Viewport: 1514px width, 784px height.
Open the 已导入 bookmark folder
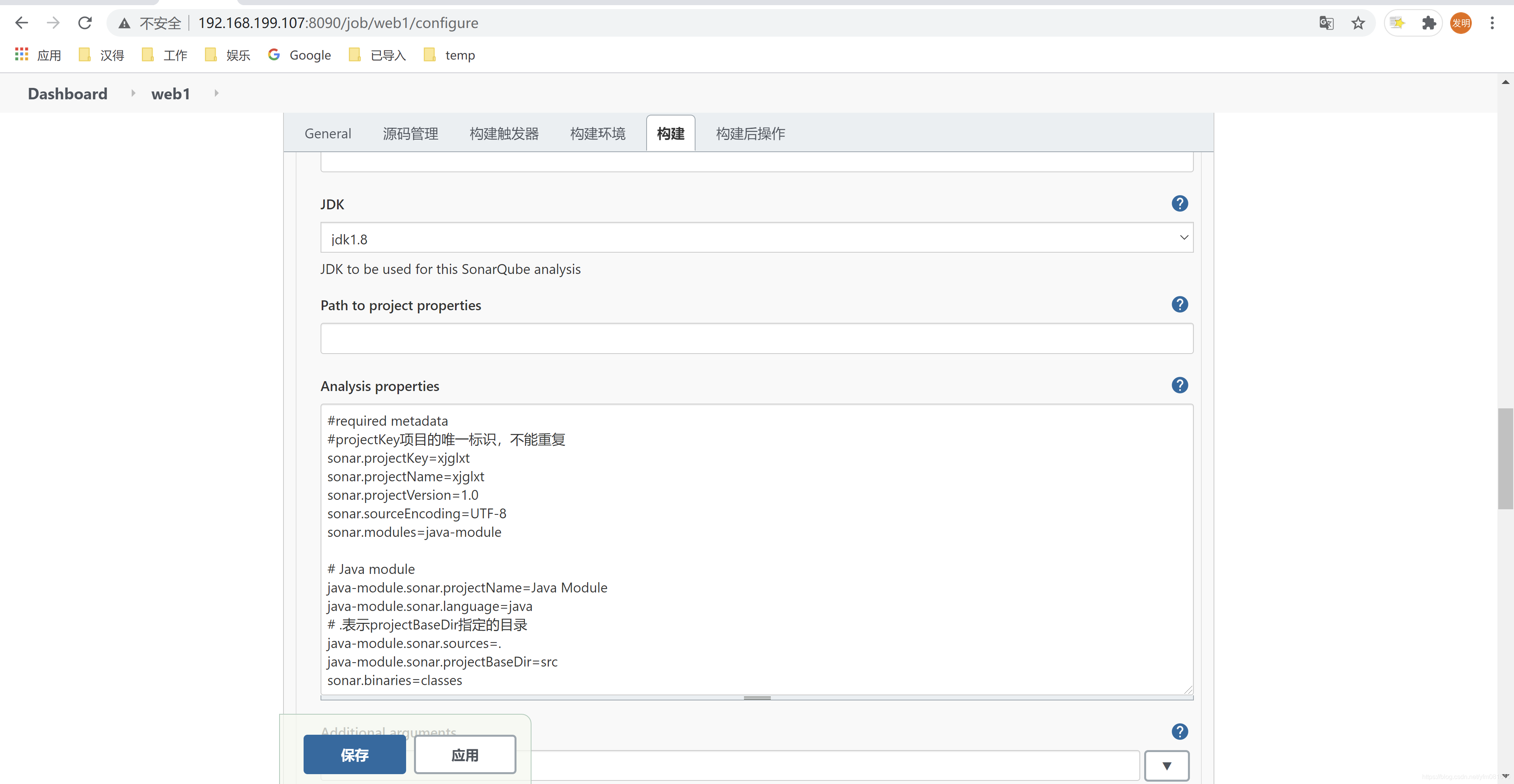point(377,55)
